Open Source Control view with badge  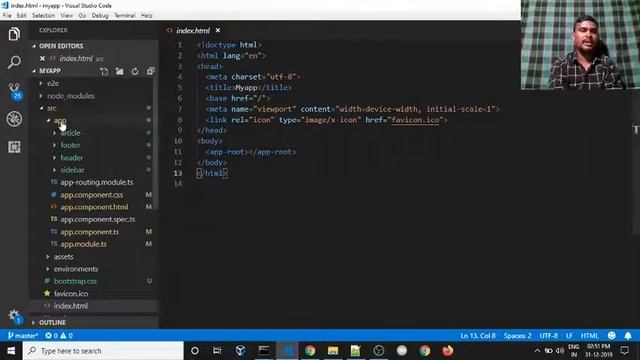point(15,91)
